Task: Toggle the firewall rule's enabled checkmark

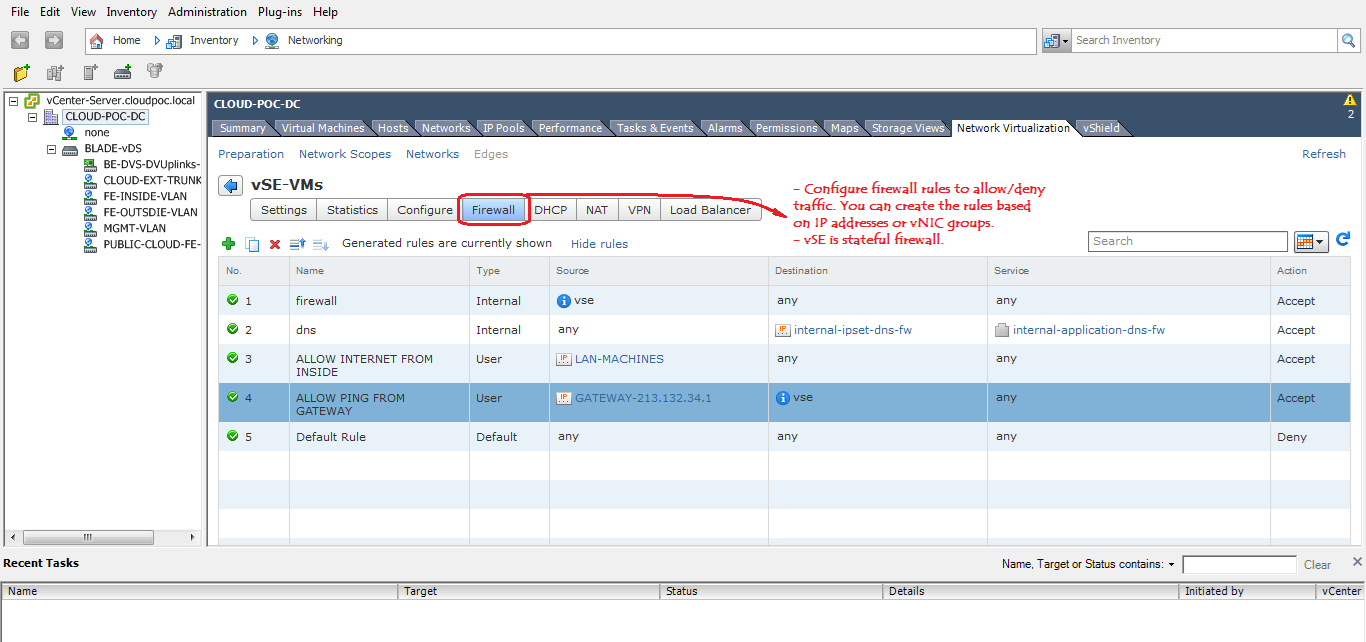Action: pos(231,300)
